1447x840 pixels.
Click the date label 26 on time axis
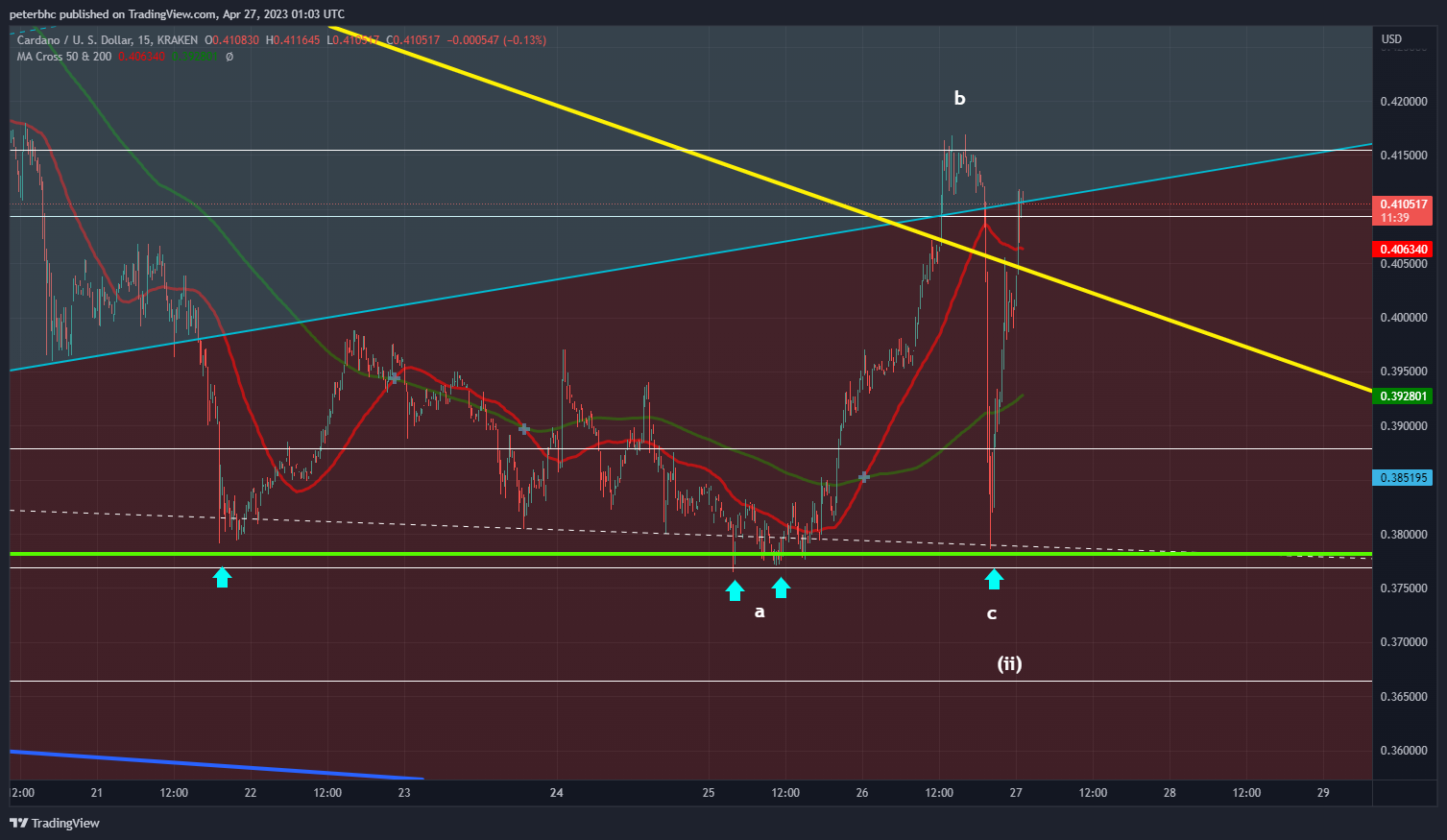click(862, 793)
